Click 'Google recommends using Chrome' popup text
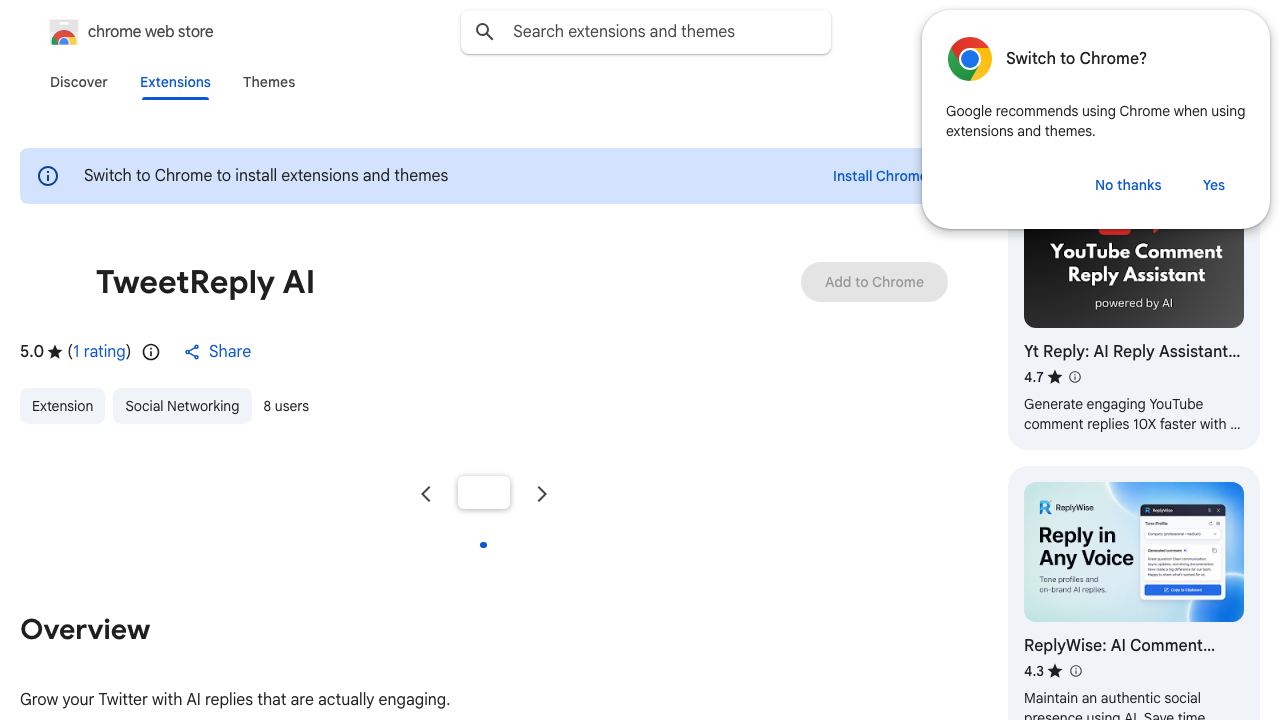This screenshot has width=1280, height=720. [x=1095, y=121]
